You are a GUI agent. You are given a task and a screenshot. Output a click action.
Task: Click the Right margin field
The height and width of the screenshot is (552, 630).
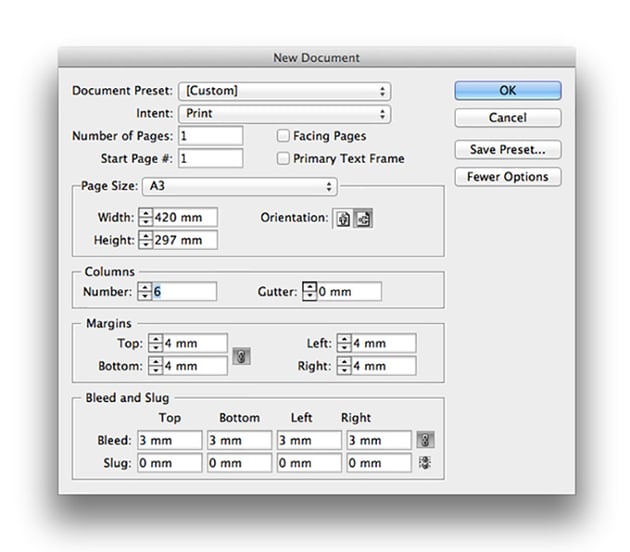(x=383, y=366)
